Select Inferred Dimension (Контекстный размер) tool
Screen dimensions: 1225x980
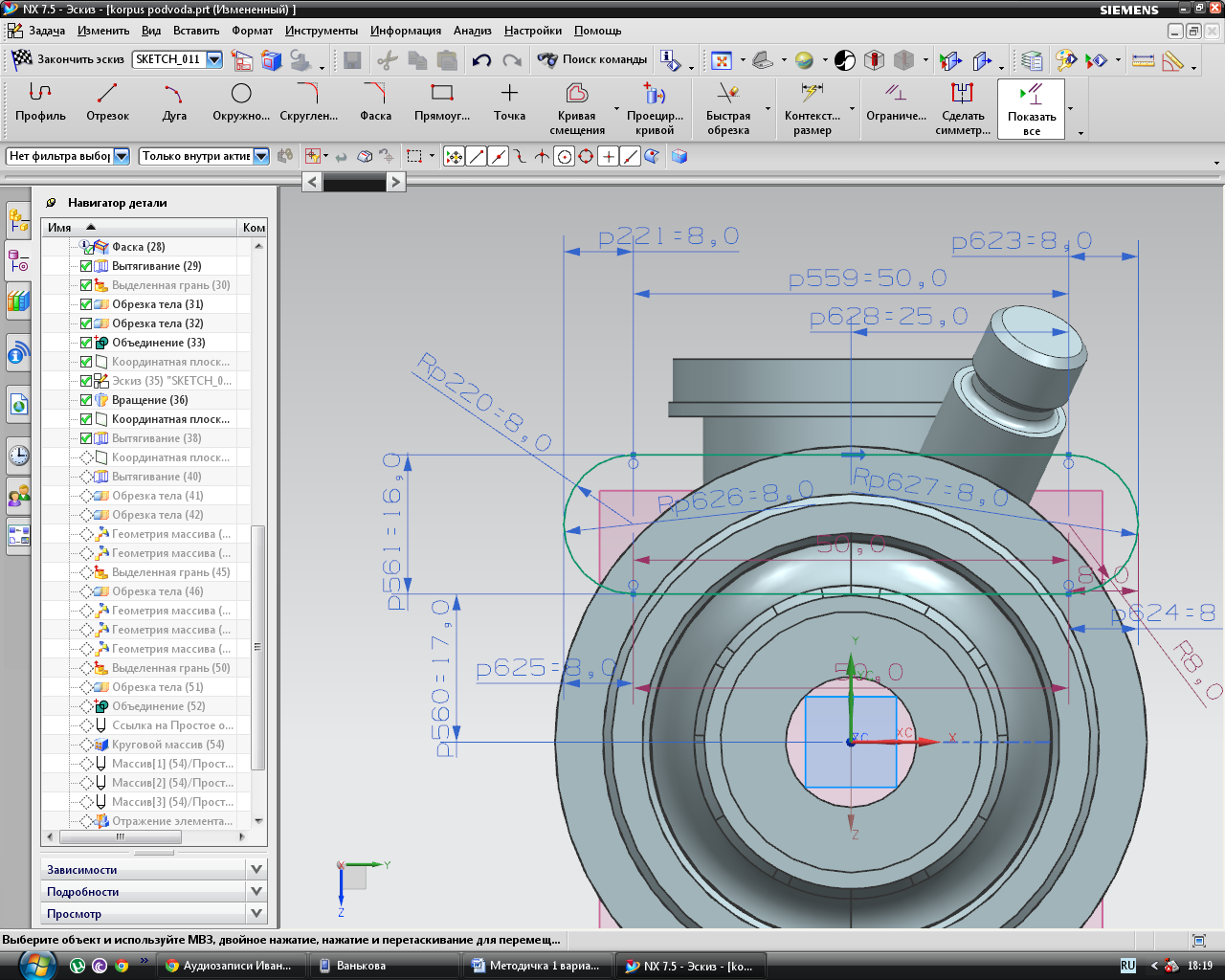[813, 108]
